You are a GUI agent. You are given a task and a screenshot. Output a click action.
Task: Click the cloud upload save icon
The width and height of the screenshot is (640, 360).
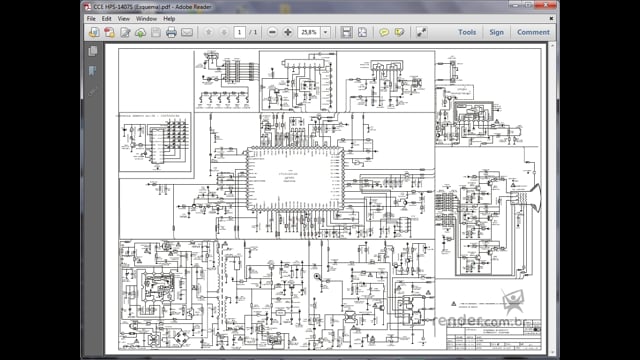(140, 32)
